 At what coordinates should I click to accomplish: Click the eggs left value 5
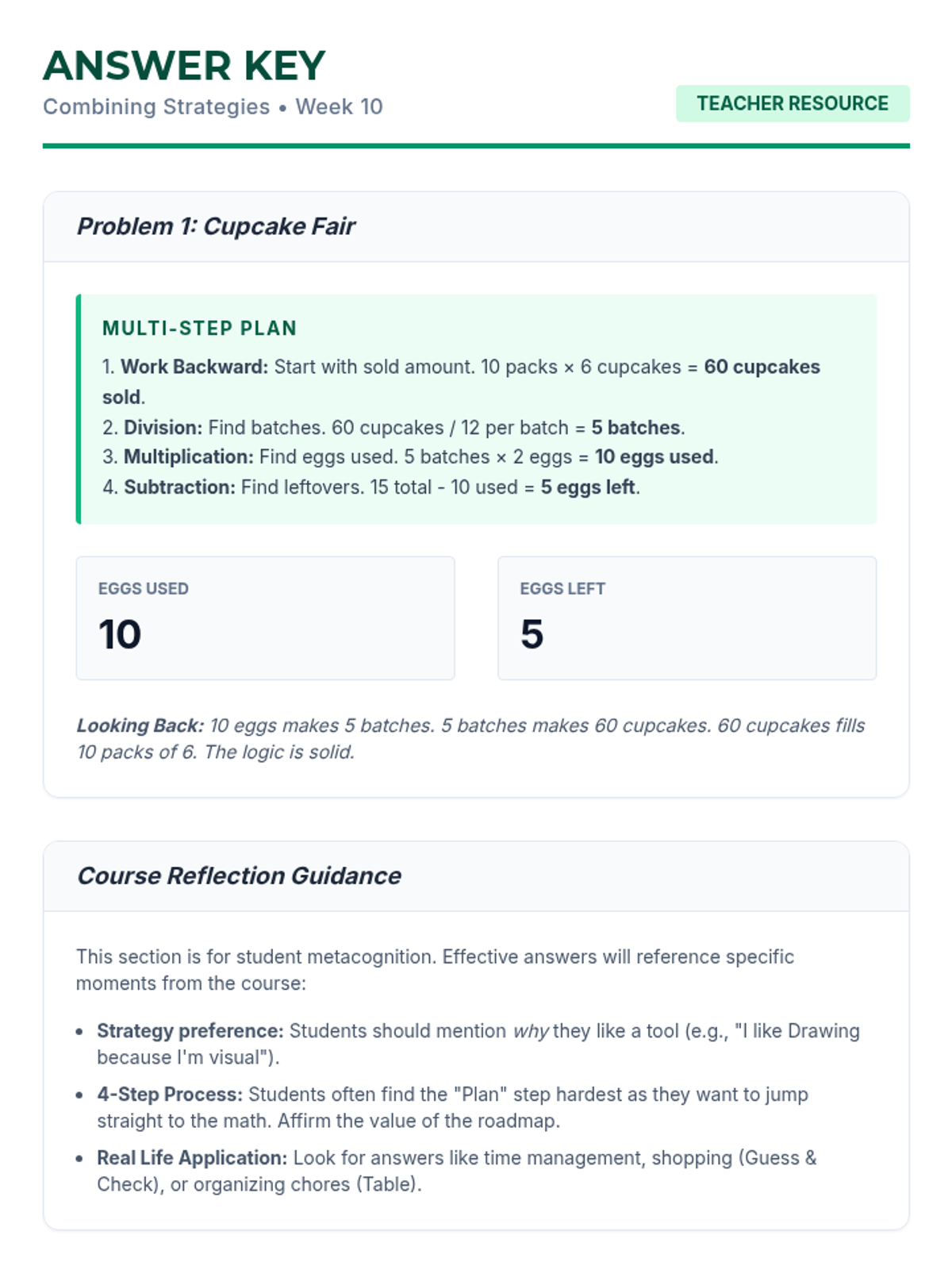[532, 635]
